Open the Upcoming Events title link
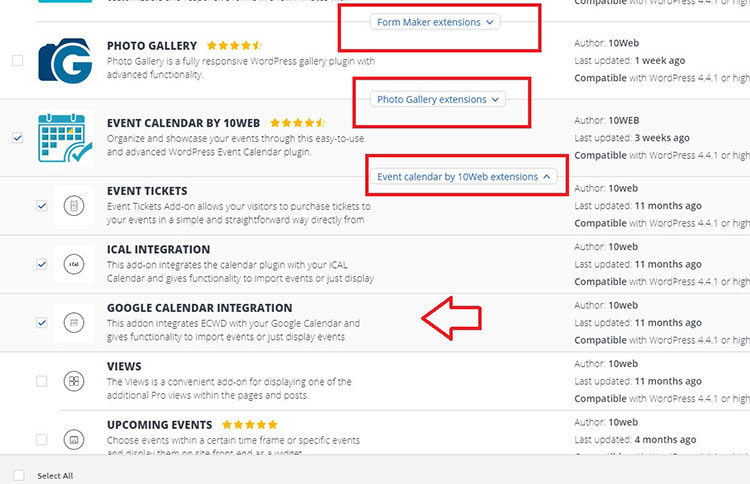The image size is (750, 484). click(x=160, y=425)
